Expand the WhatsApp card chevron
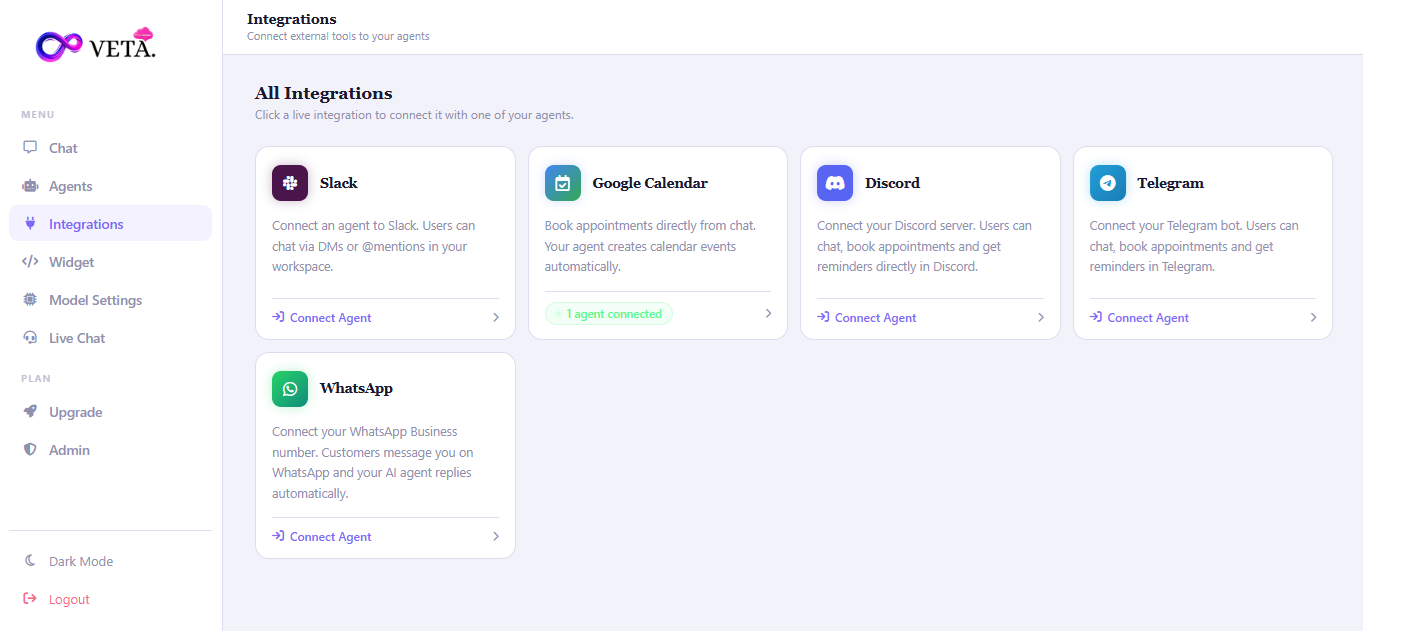 pyautogui.click(x=495, y=536)
